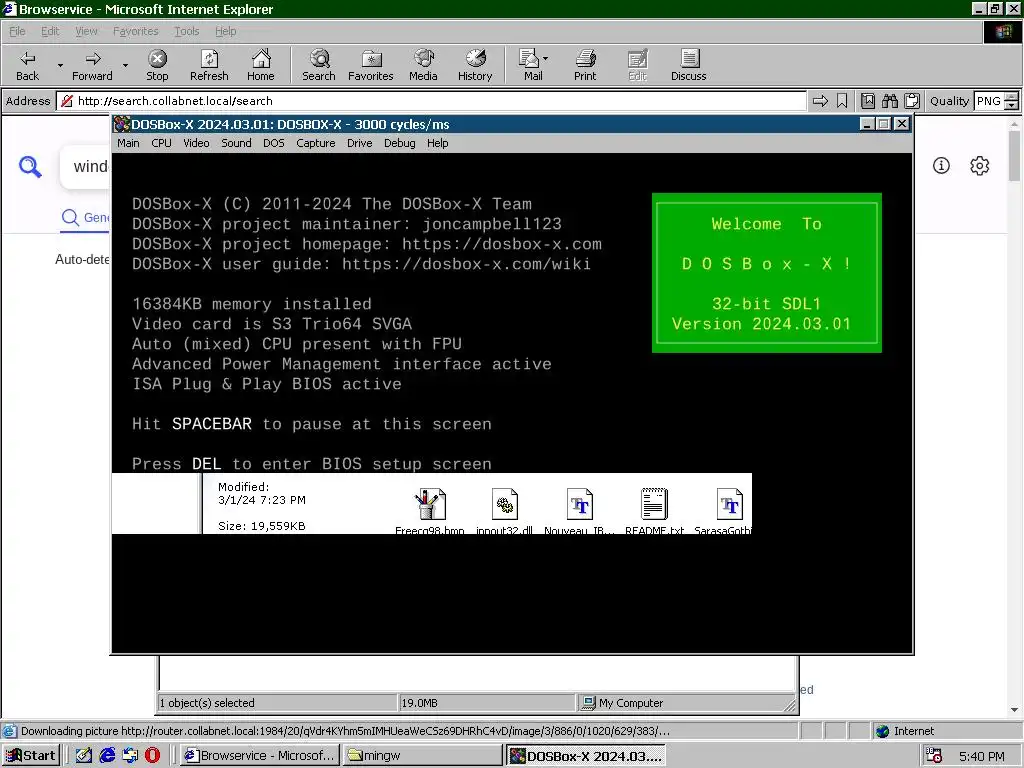The height and width of the screenshot is (768, 1024).
Task: Click the info circle icon on search page
Action: (x=941, y=166)
